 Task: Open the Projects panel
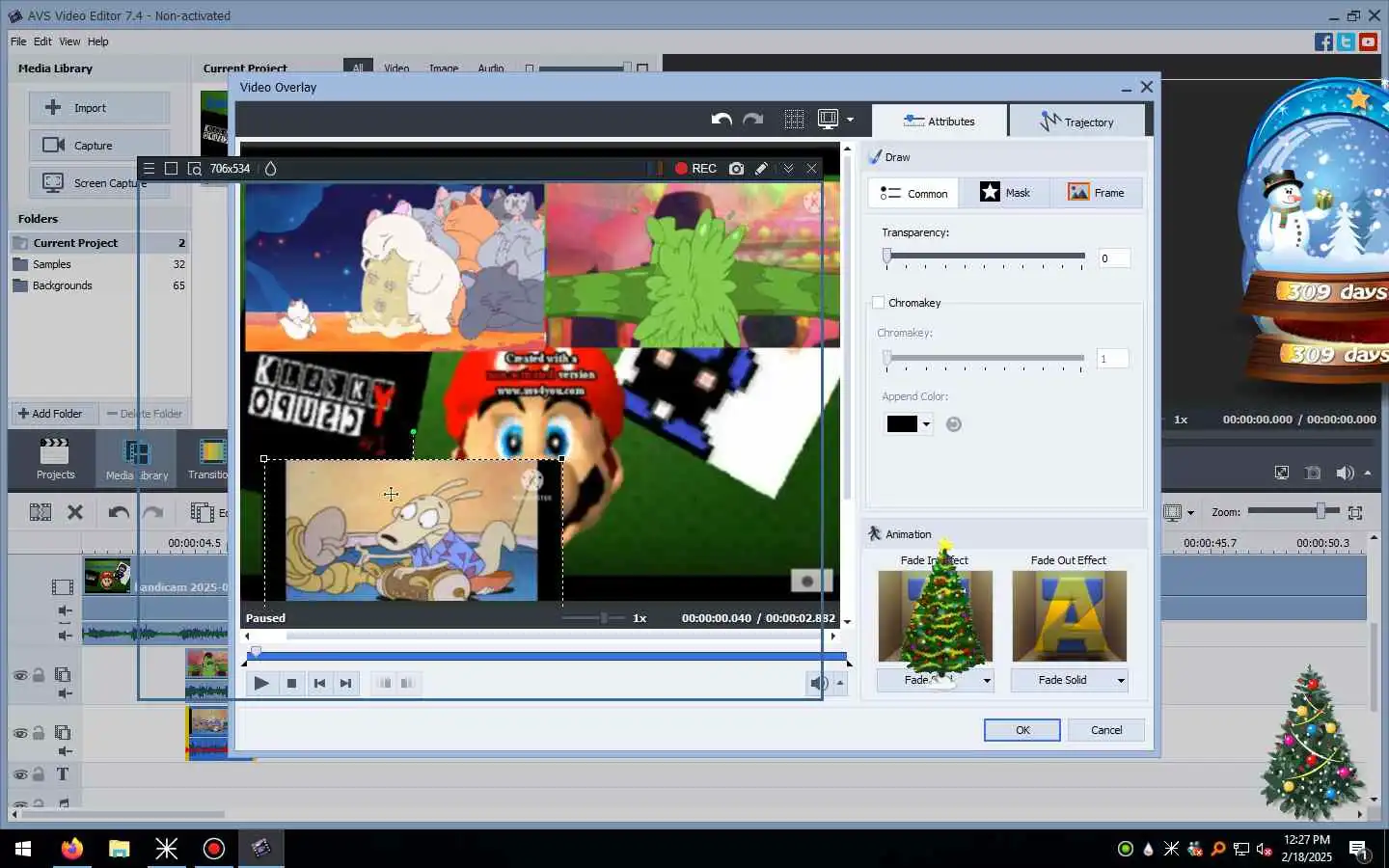[55, 458]
